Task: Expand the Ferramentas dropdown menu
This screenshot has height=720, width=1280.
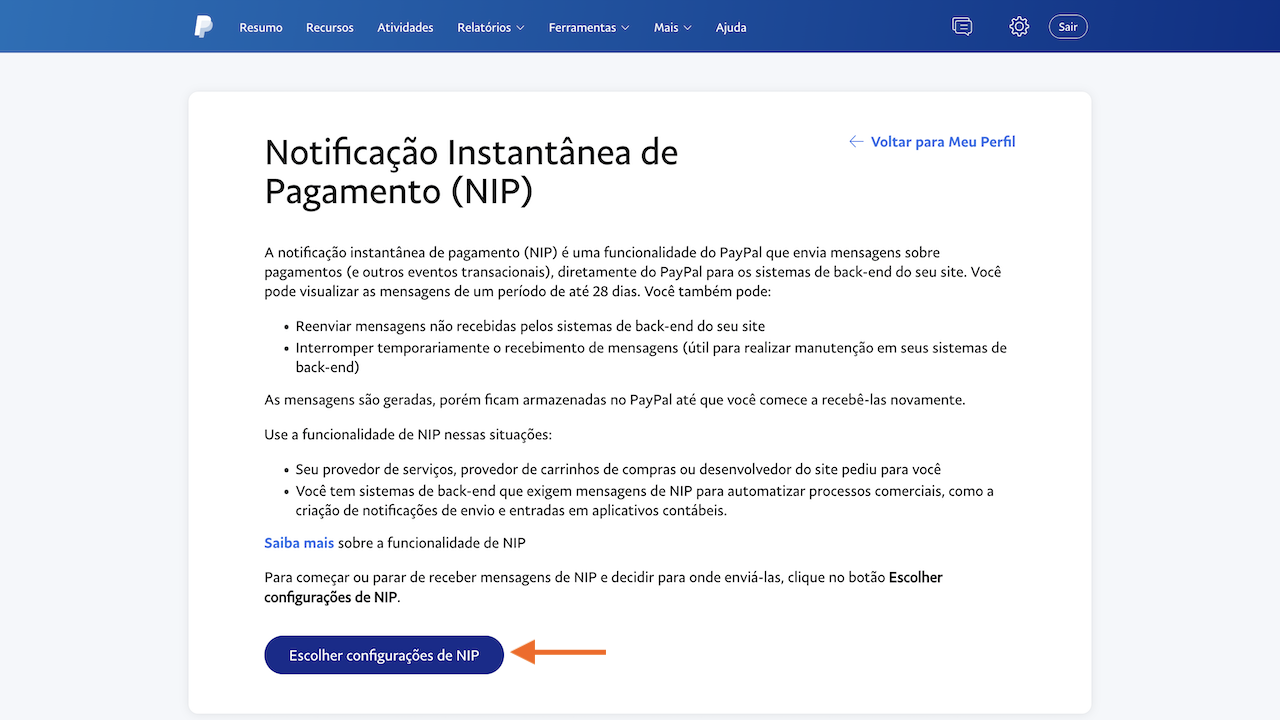Action: (x=589, y=27)
